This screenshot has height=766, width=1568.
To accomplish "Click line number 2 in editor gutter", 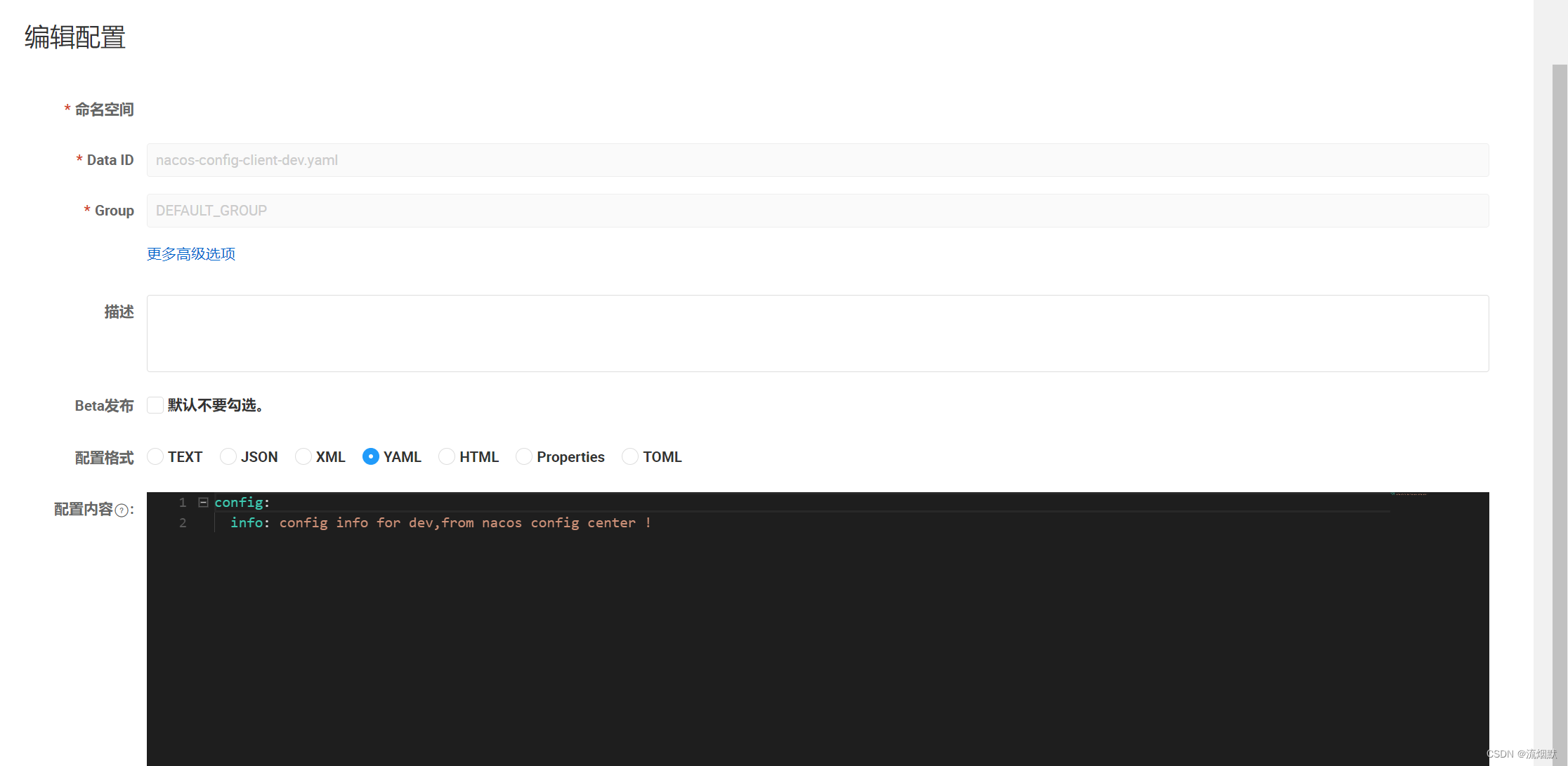I will 183,522.
